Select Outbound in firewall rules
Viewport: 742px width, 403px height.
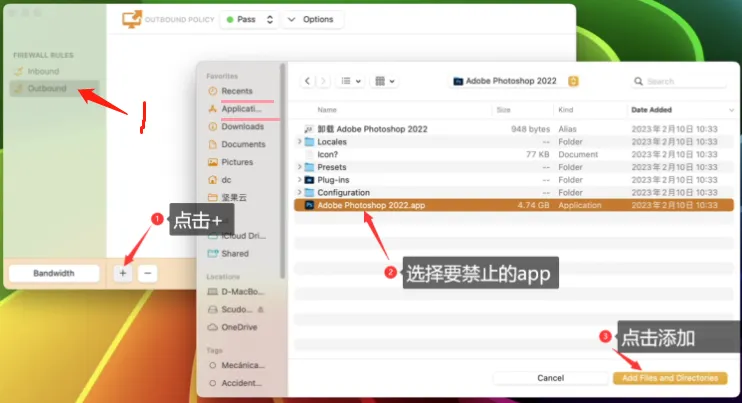(47, 89)
